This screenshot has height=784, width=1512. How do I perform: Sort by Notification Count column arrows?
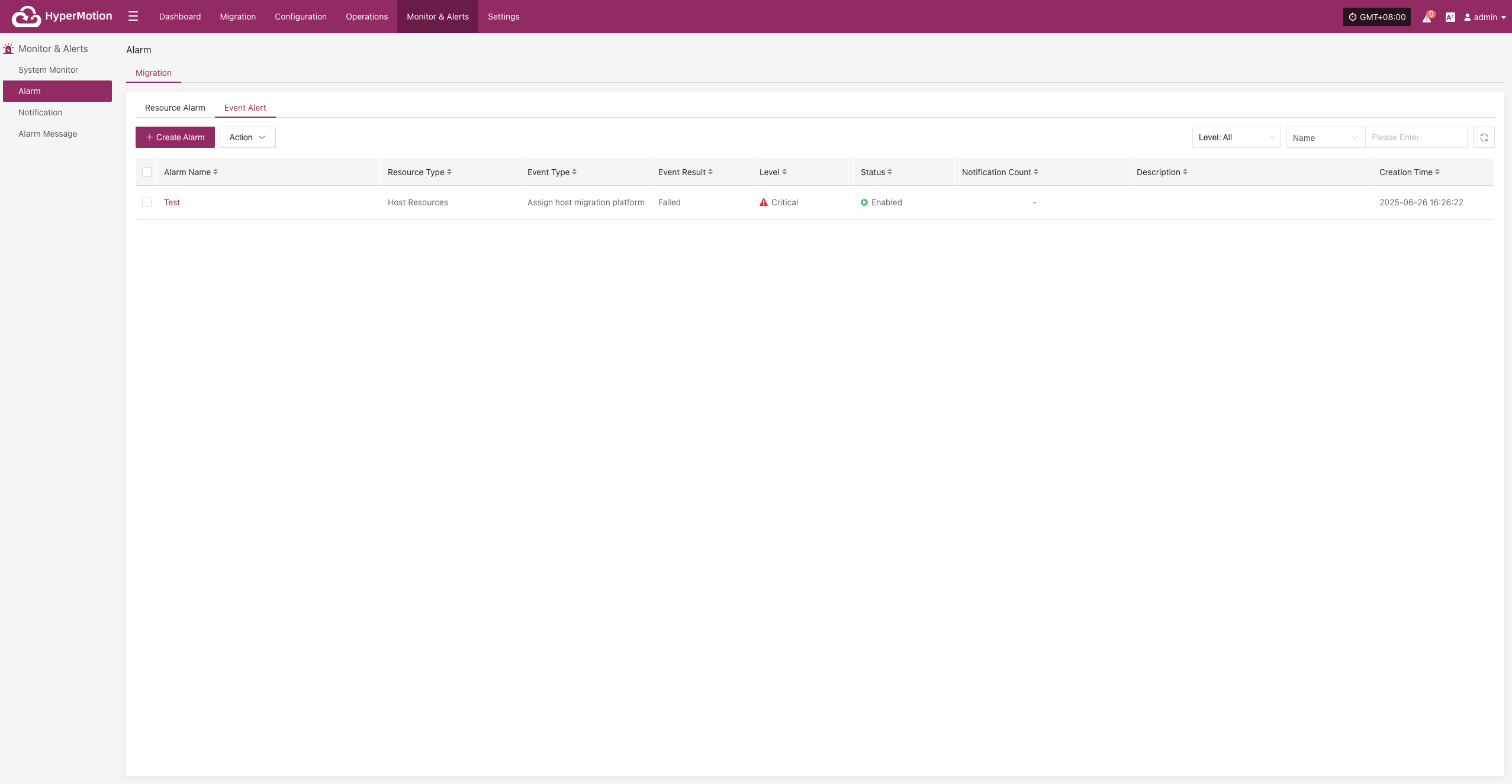click(1036, 172)
